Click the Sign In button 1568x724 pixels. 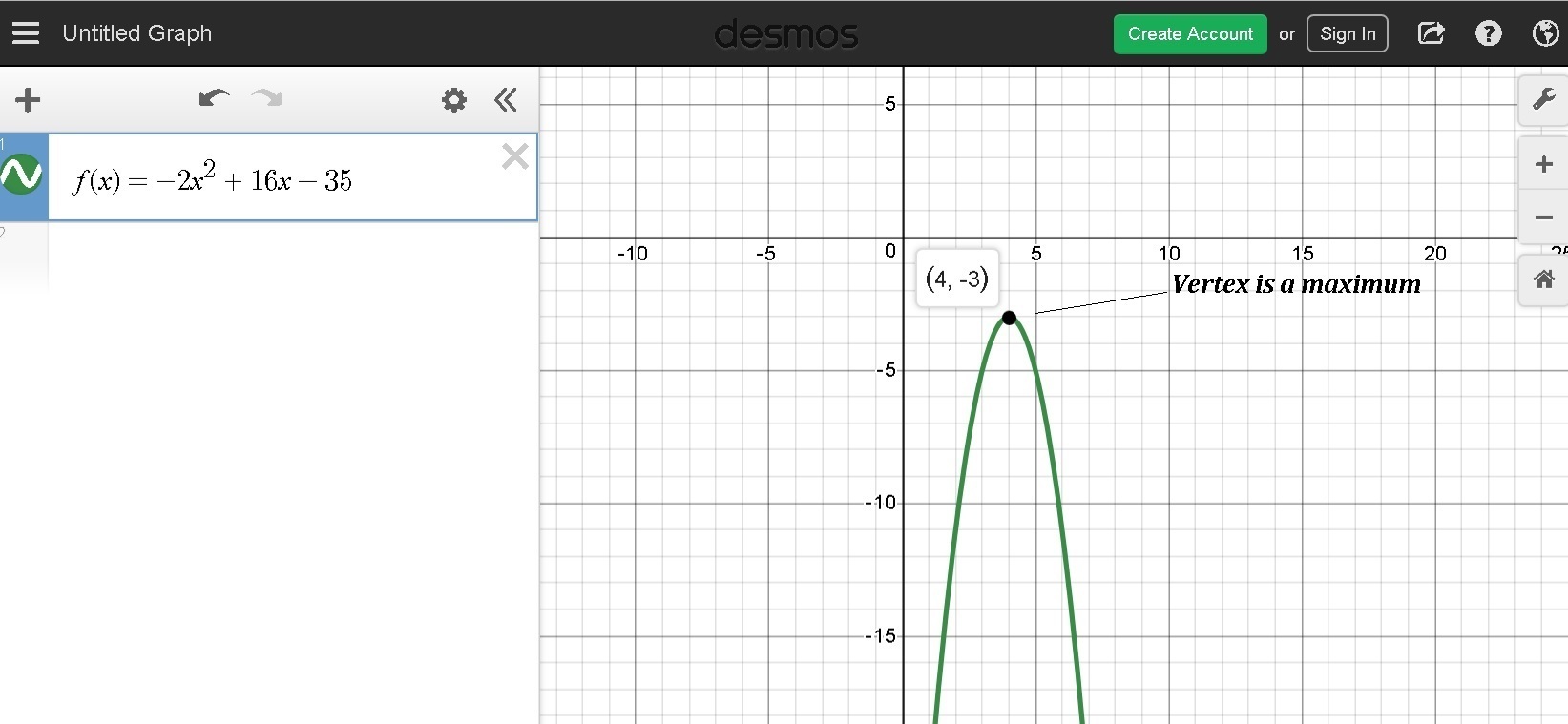(x=1348, y=34)
